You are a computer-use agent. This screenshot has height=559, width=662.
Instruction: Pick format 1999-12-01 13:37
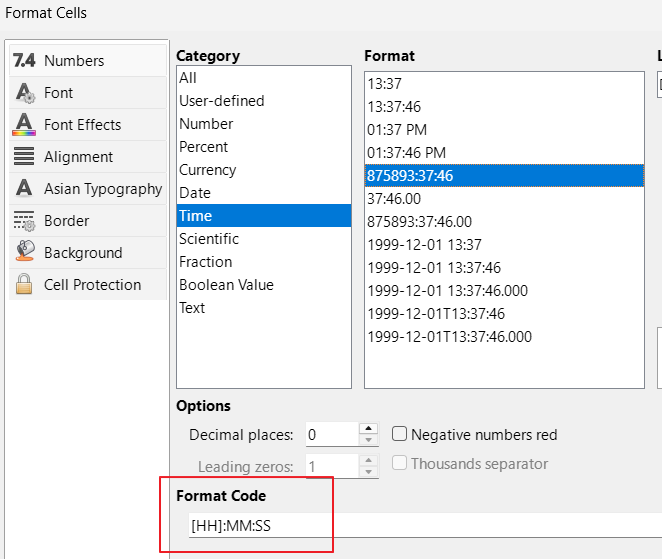[x=504, y=245]
